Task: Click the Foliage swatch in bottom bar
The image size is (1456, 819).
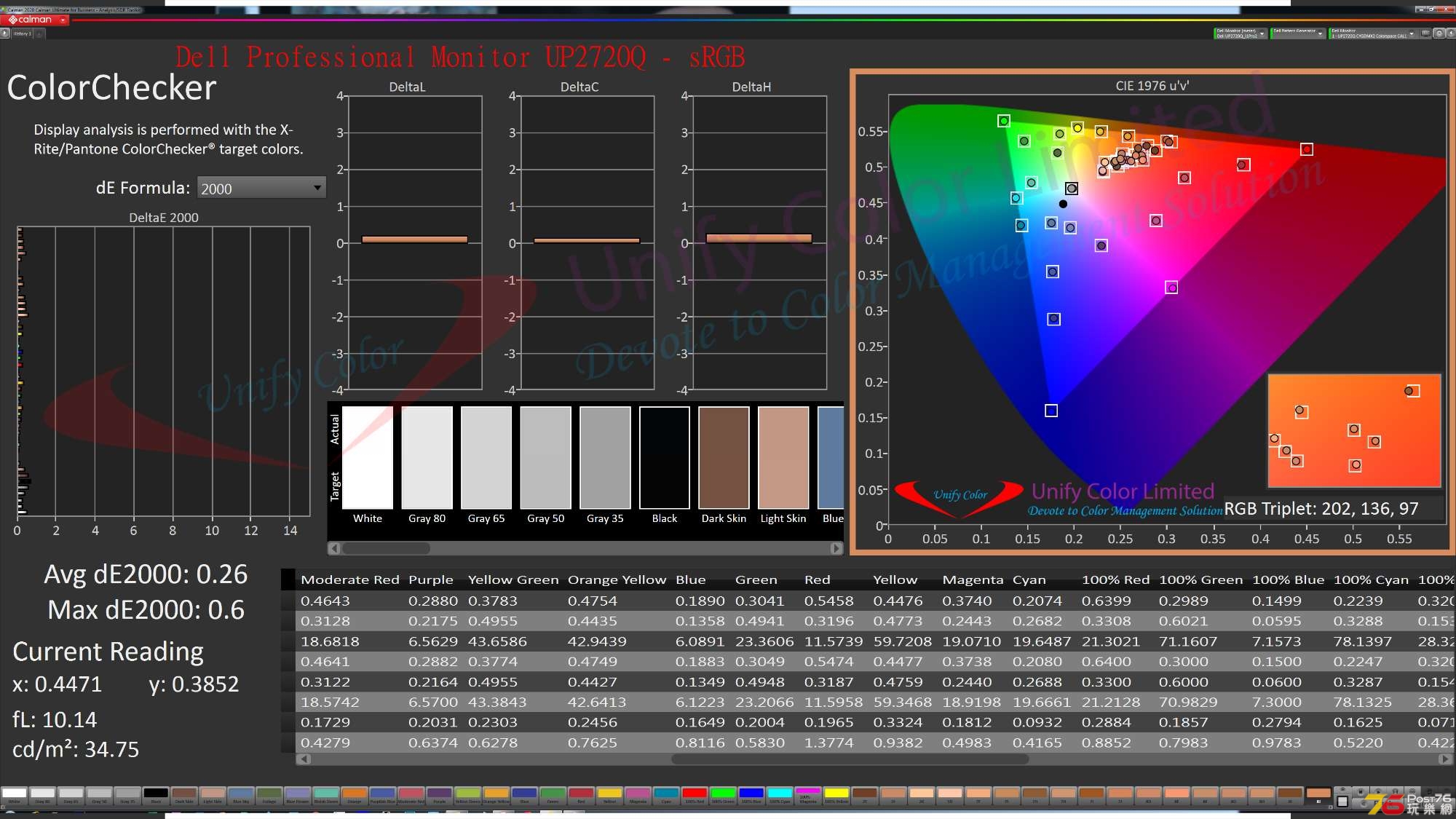Action: coord(269,795)
